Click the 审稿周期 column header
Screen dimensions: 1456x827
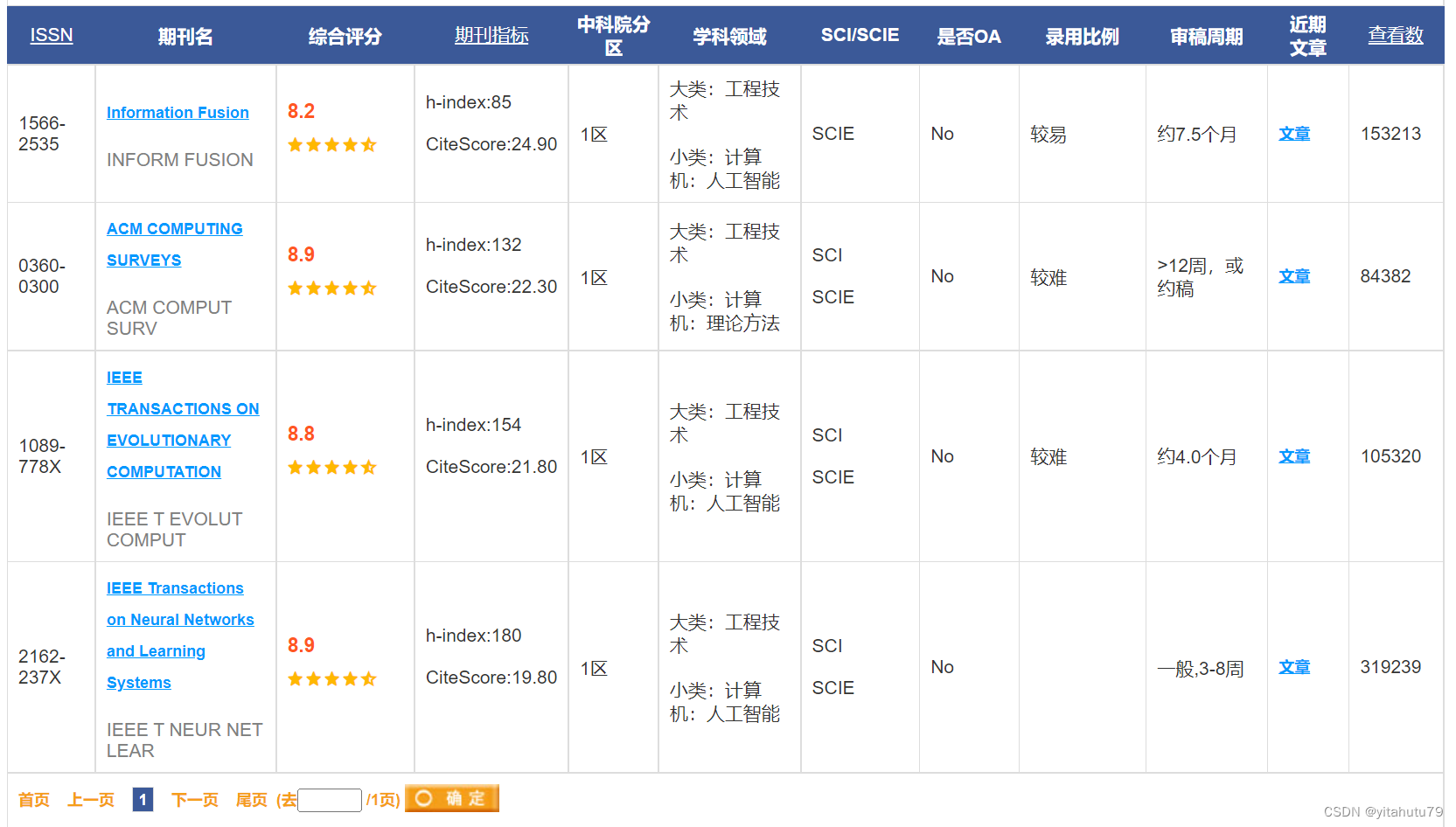click(x=1206, y=36)
